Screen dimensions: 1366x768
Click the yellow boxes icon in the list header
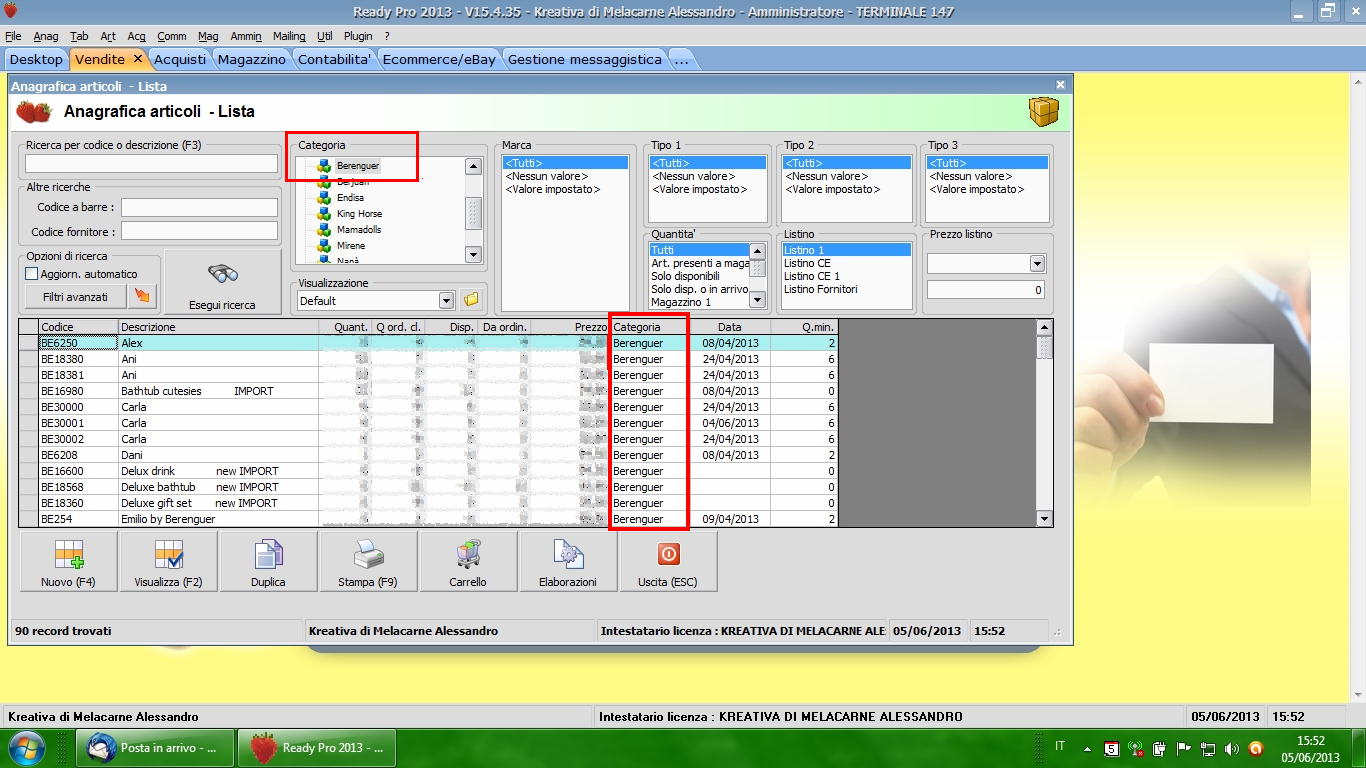(1044, 112)
